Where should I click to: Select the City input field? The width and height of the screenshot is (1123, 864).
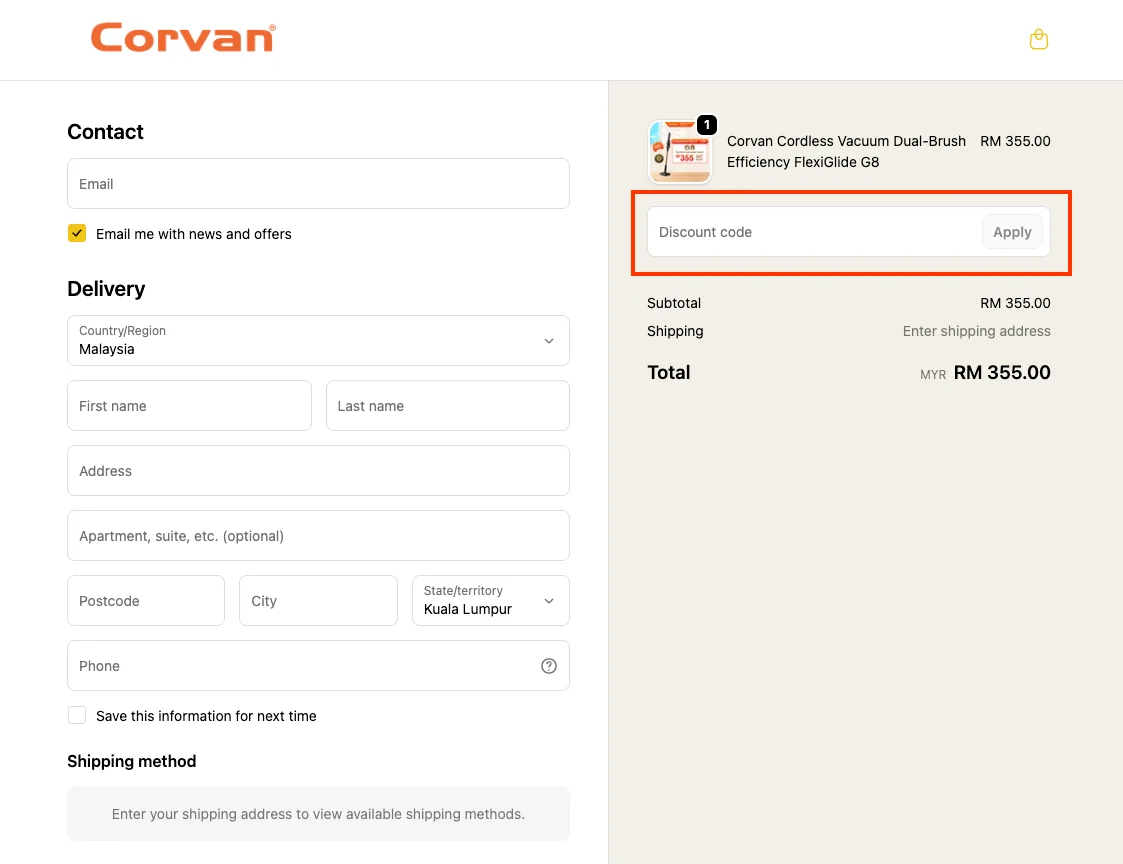pos(318,600)
